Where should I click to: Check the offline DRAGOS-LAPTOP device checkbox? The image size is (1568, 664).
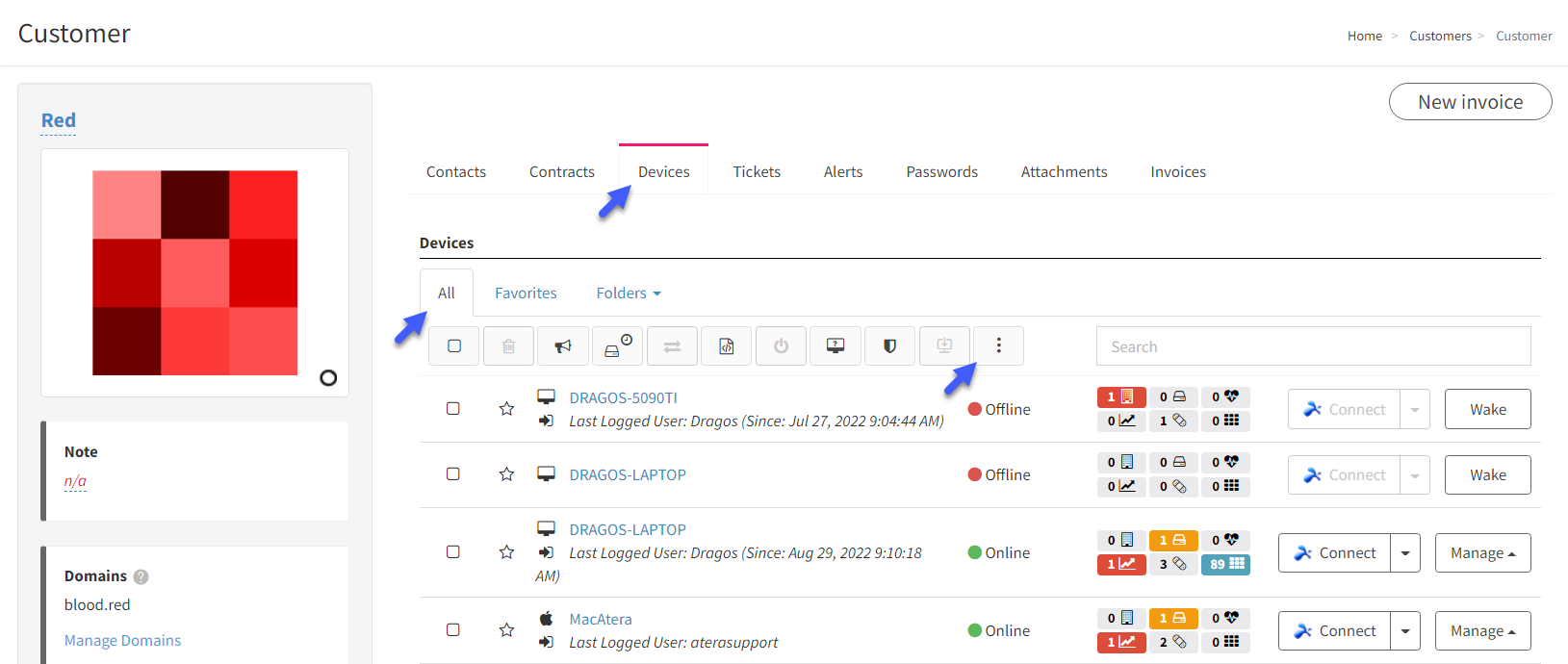453,474
